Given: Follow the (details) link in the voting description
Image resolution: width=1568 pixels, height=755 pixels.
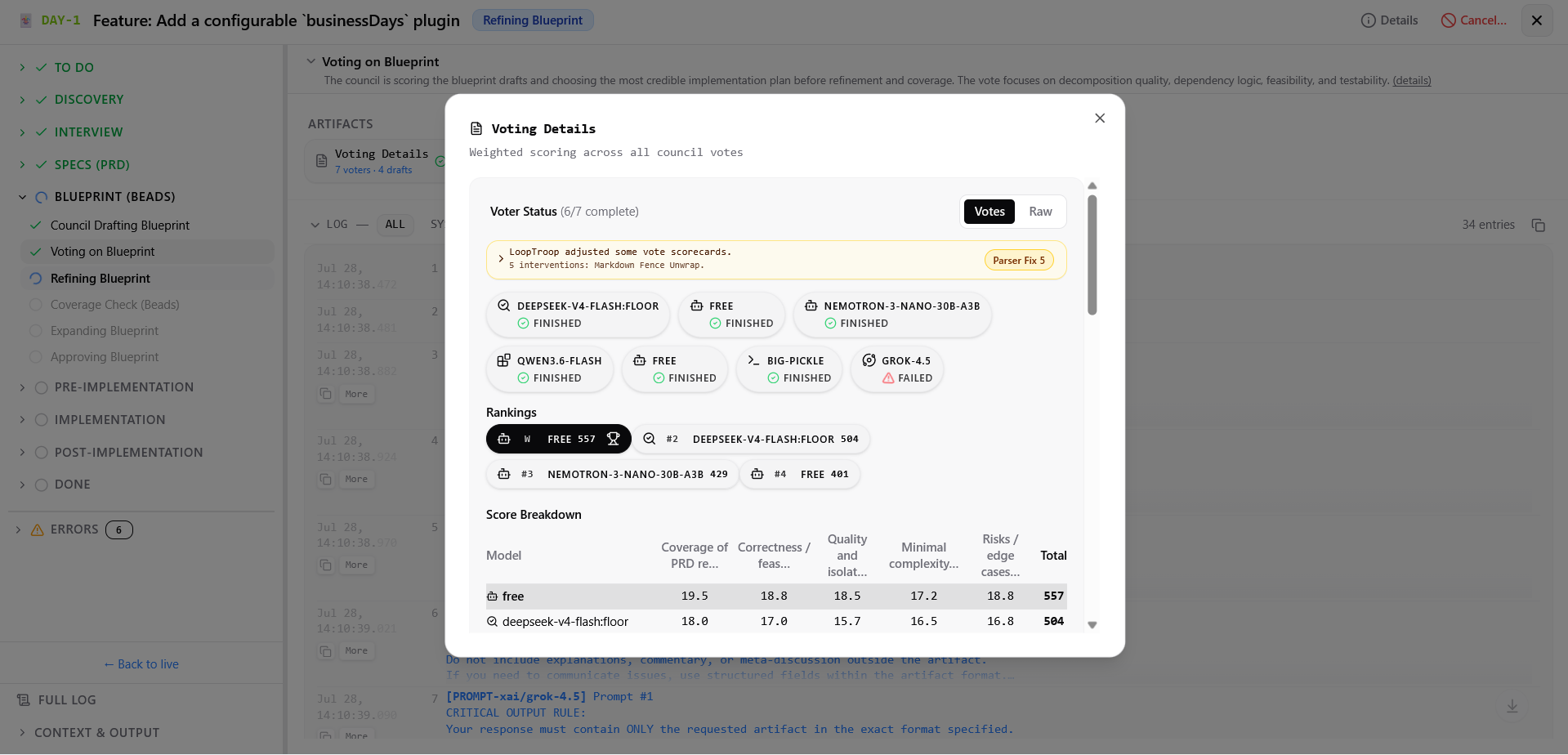Looking at the screenshot, I should [1412, 80].
